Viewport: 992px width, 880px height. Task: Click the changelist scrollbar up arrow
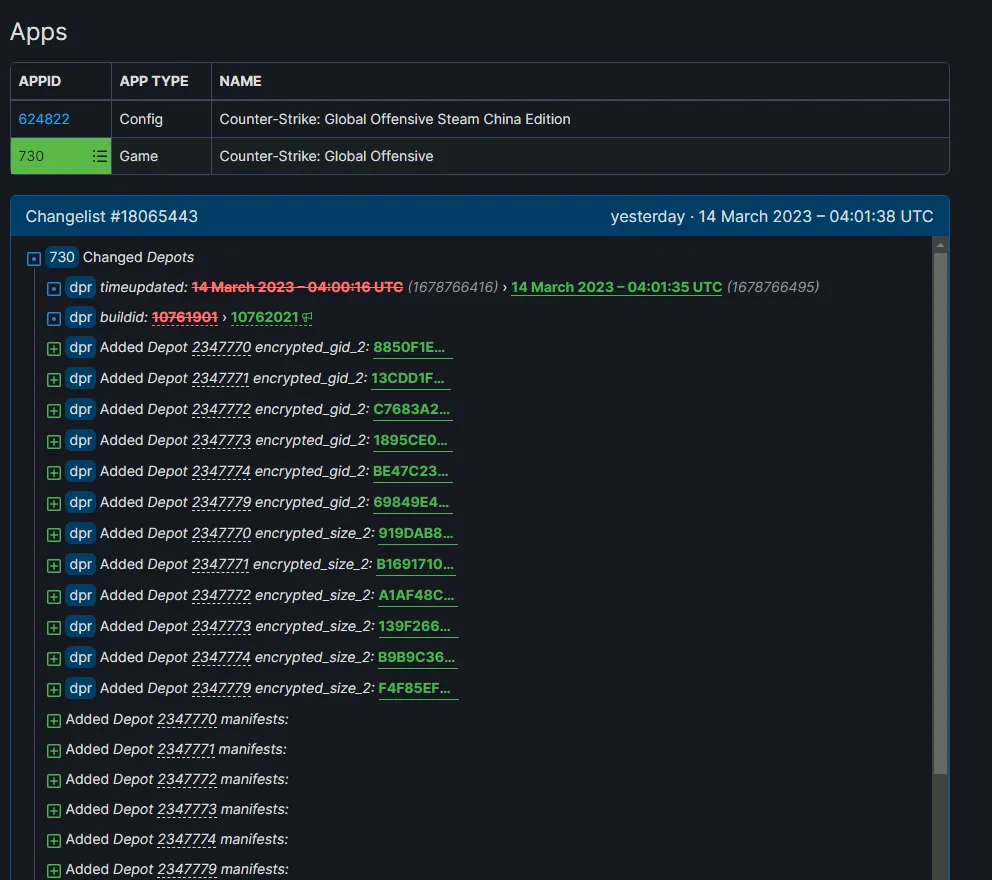[940, 245]
